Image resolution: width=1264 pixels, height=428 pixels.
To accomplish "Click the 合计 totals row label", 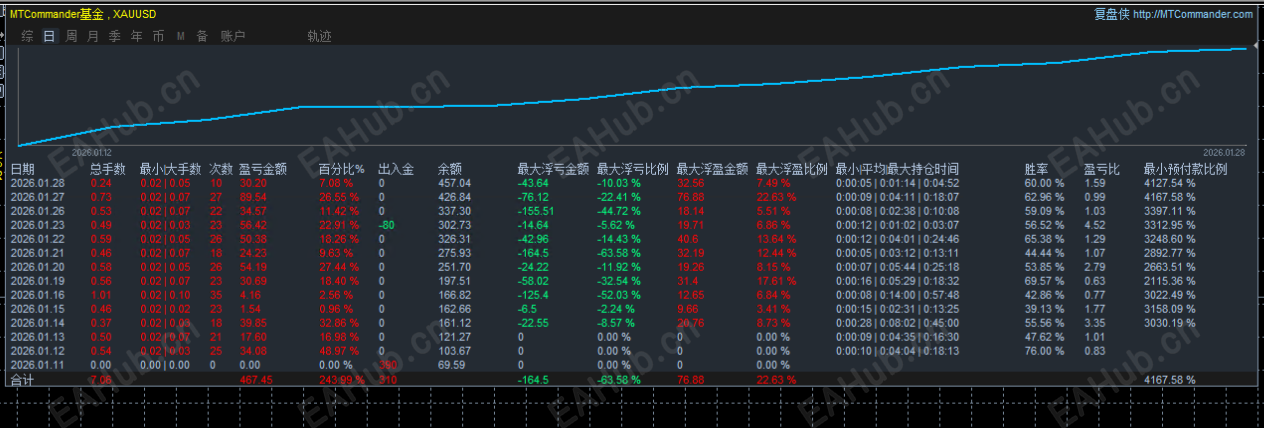I will 22,380.
